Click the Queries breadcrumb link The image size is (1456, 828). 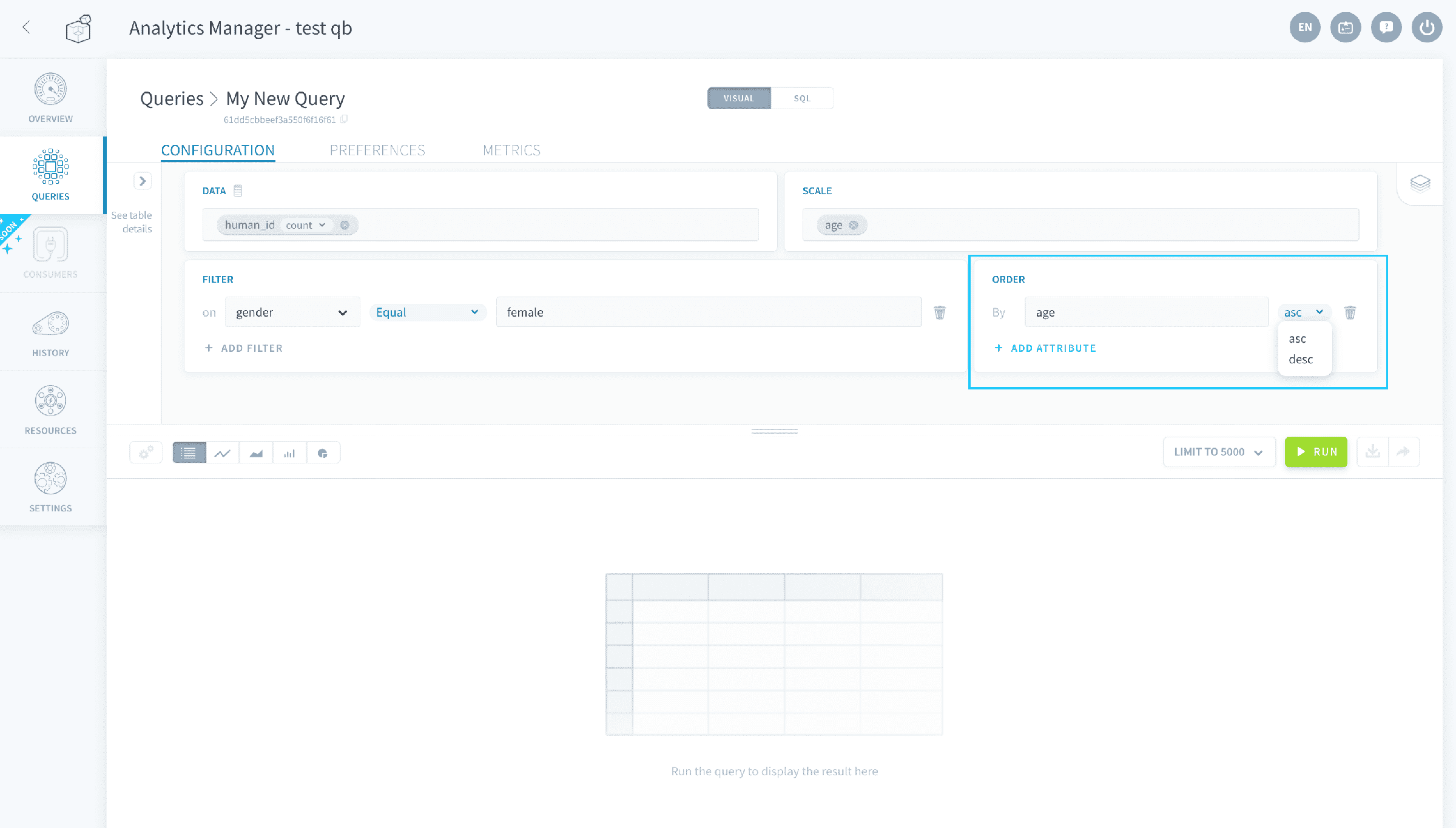pyautogui.click(x=172, y=98)
